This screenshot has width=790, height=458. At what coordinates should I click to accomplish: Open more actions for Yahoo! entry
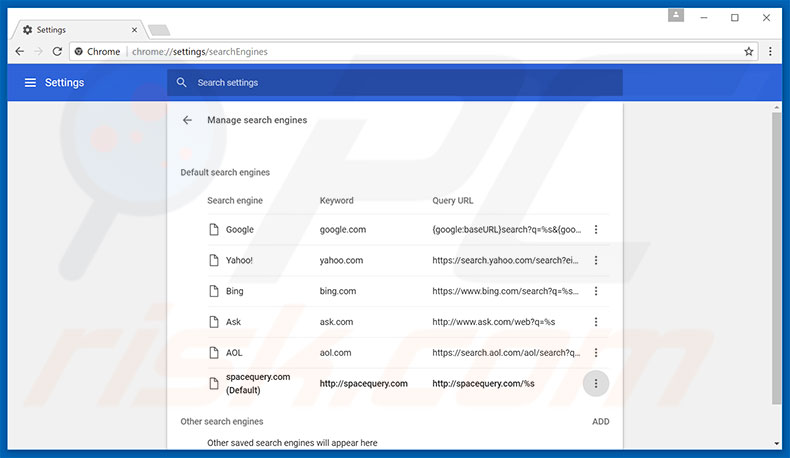point(596,261)
